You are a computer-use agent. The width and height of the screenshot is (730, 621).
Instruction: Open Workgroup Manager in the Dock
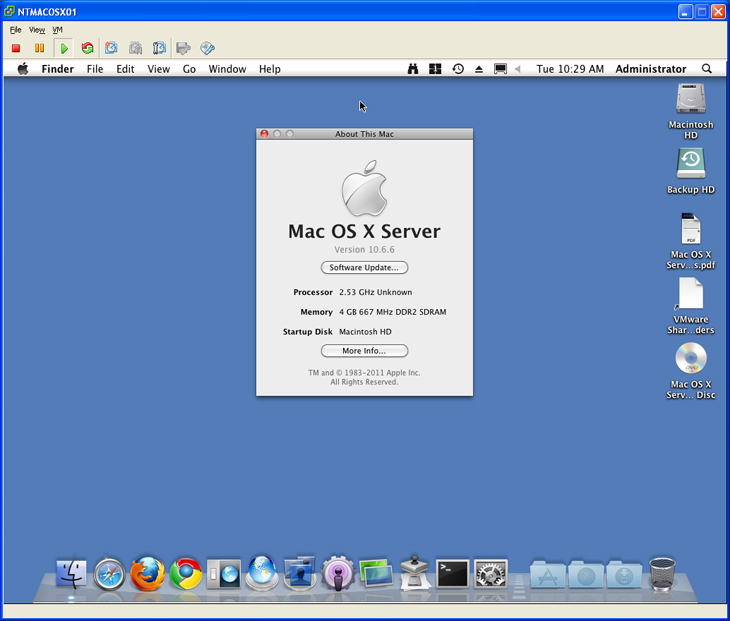[300, 573]
